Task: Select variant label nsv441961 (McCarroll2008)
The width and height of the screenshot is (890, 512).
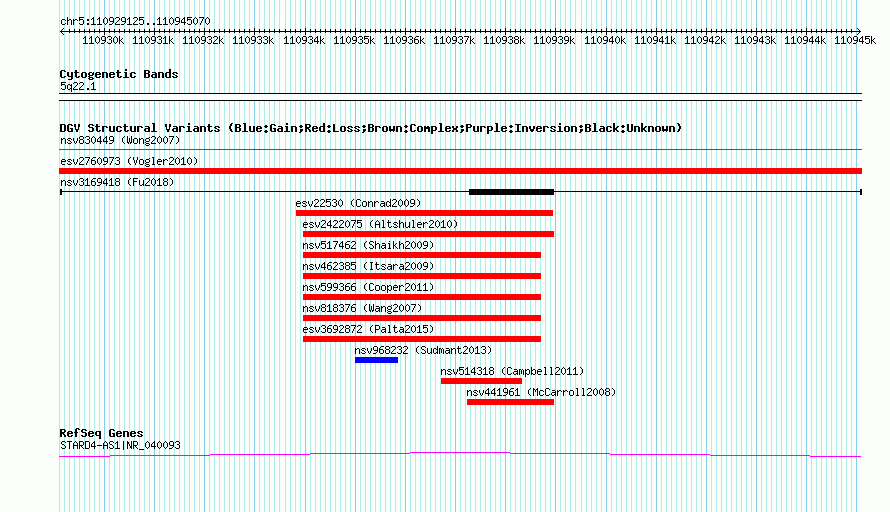Action: point(541,392)
